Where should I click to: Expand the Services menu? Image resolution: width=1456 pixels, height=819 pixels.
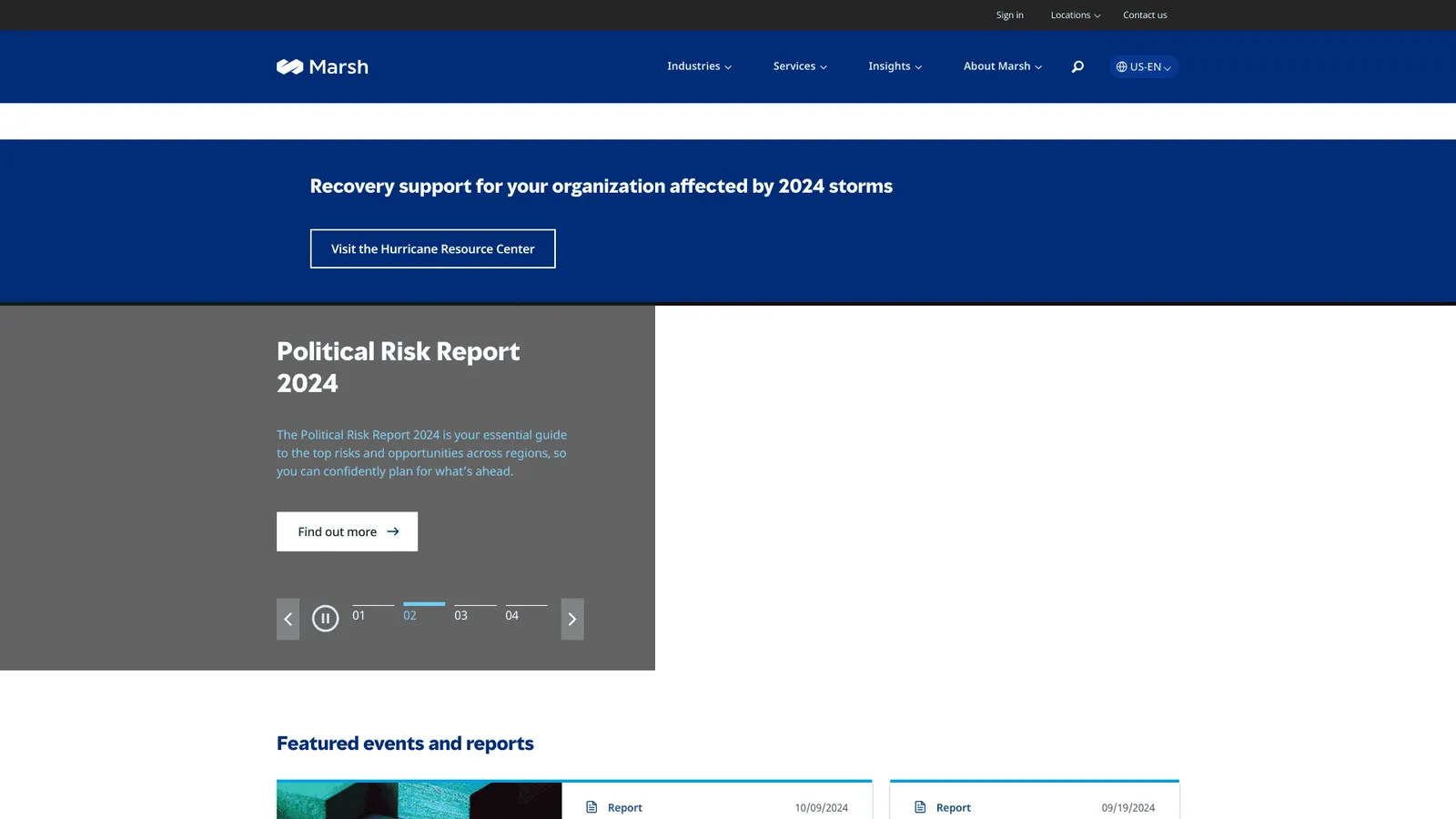(x=800, y=66)
